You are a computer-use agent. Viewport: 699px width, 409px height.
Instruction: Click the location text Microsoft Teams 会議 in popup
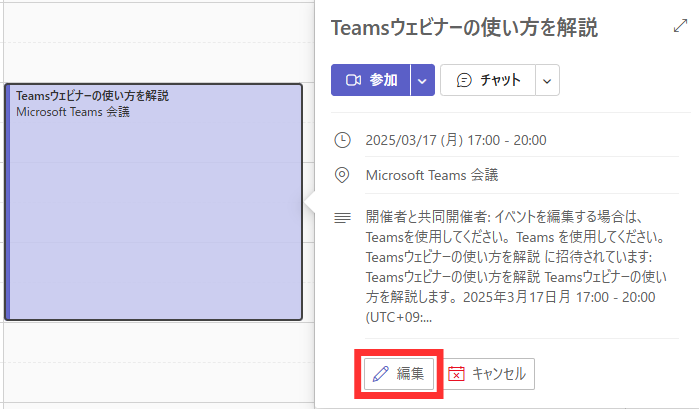tap(432, 175)
